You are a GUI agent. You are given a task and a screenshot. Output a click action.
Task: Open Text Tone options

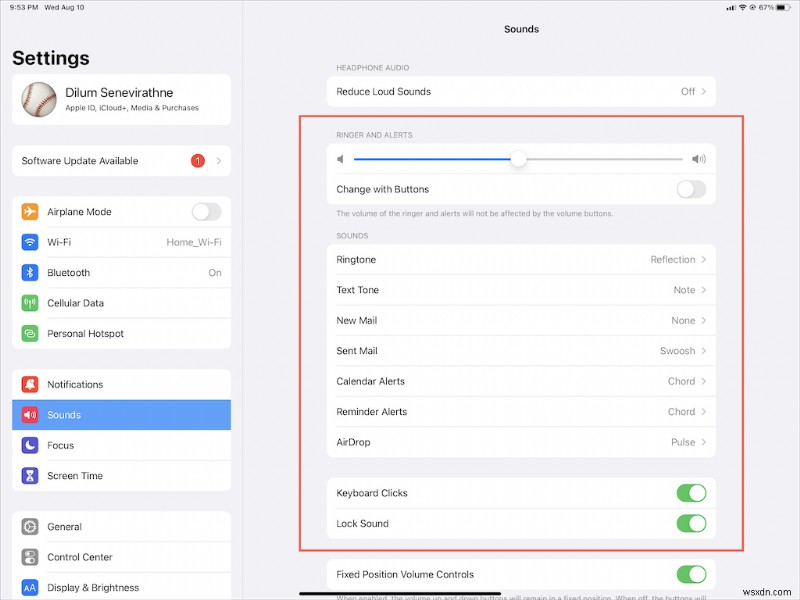pyautogui.click(x=522, y=290)
